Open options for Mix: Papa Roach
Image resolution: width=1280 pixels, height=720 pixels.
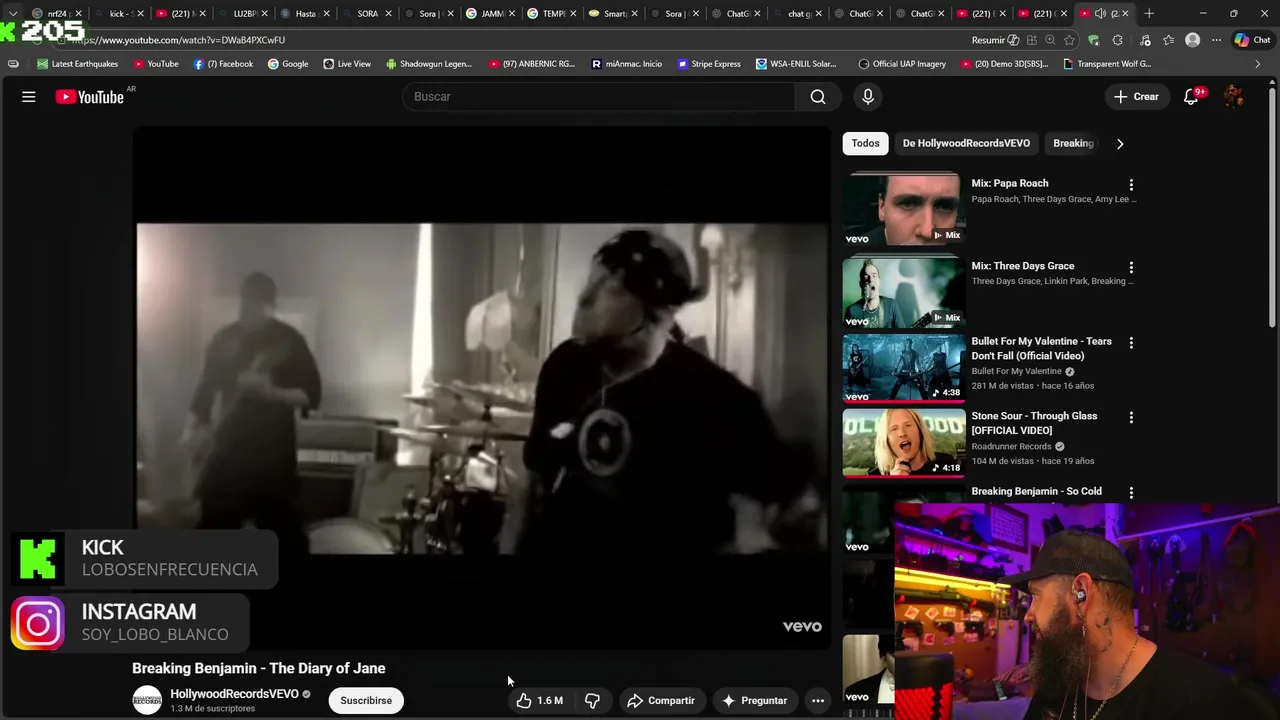click(1131, 185)
